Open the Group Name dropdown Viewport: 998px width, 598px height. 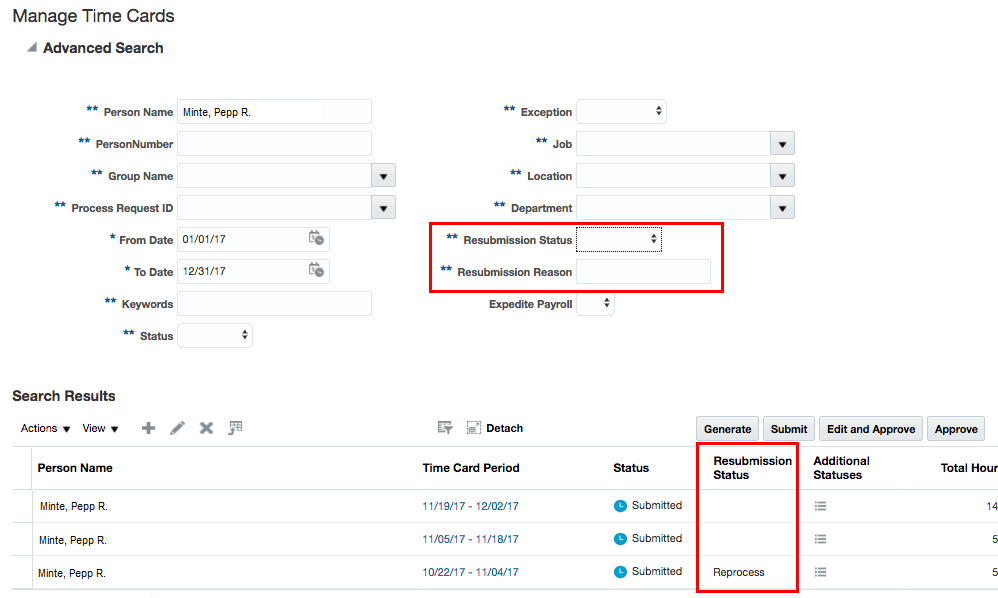[x=383, y=176]
